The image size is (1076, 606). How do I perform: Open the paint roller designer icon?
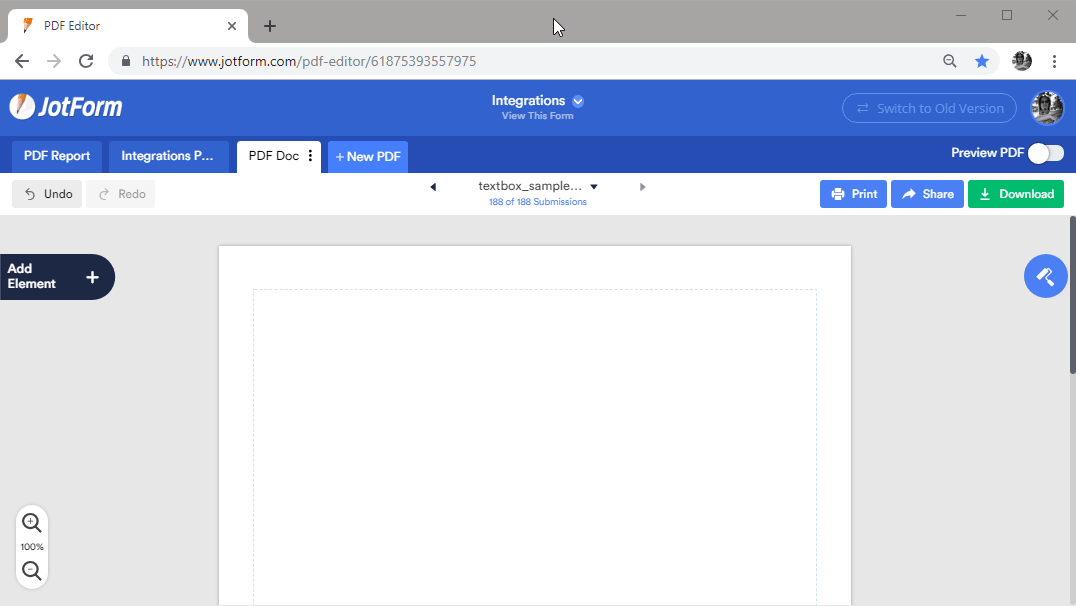click(1045, 276)
